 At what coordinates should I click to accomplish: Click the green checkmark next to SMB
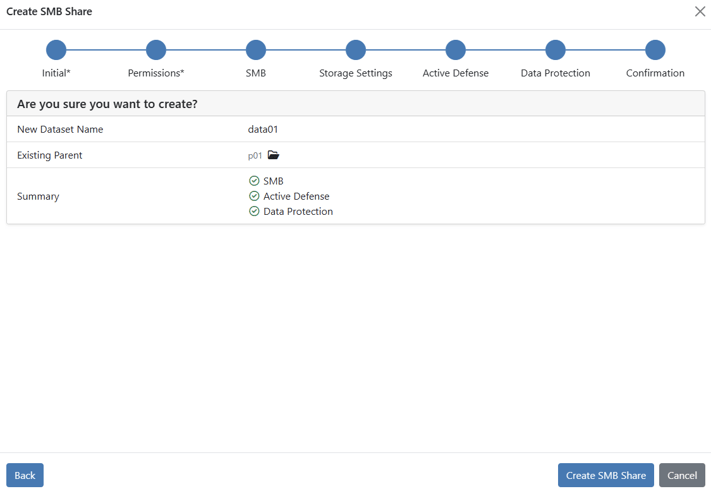254,181
